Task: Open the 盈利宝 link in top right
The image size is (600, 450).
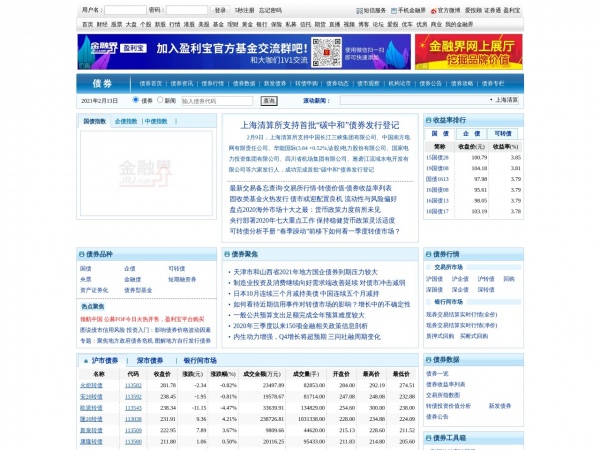Action: click(512, 10)
